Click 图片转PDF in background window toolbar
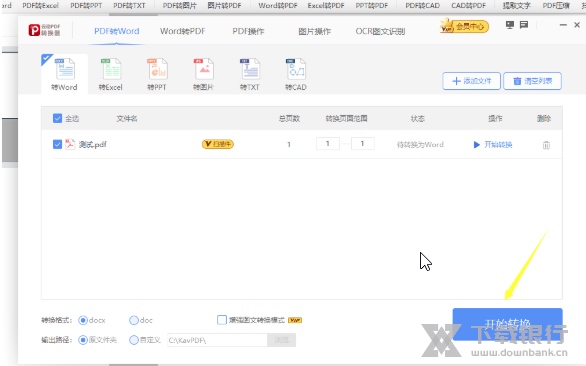This screenshot has height=366, width=586. [224, 6]
